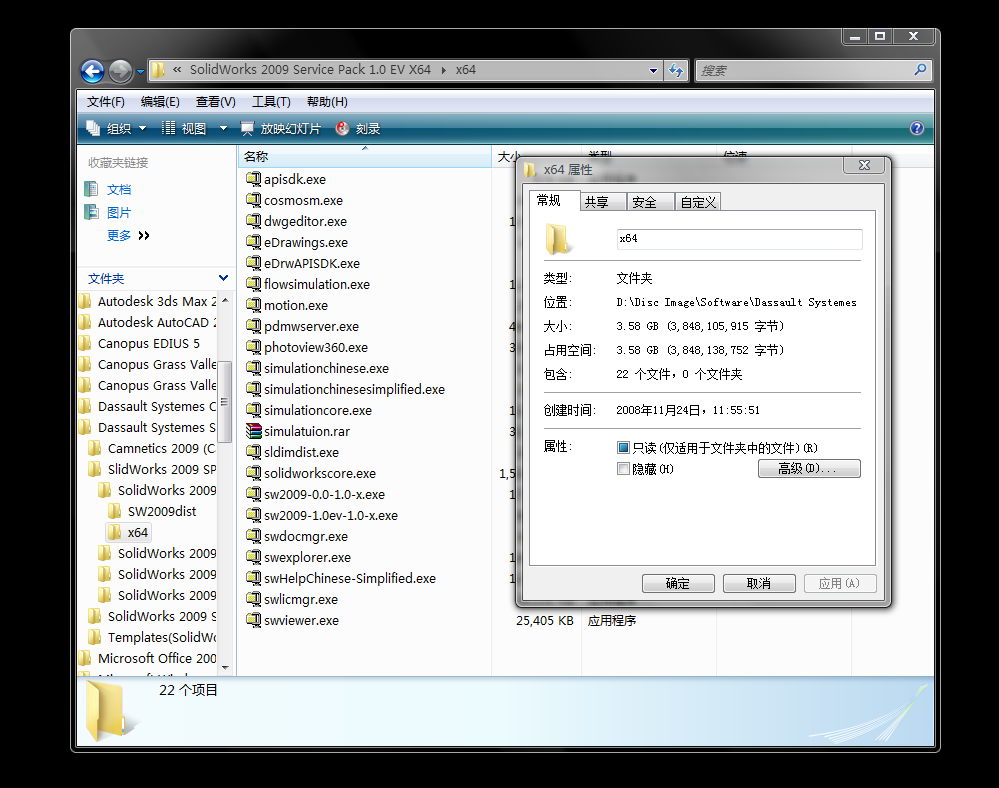The width and height of the screenshot is (999, 788).
Task: Show 更多 favorite links
Action: 127,236
